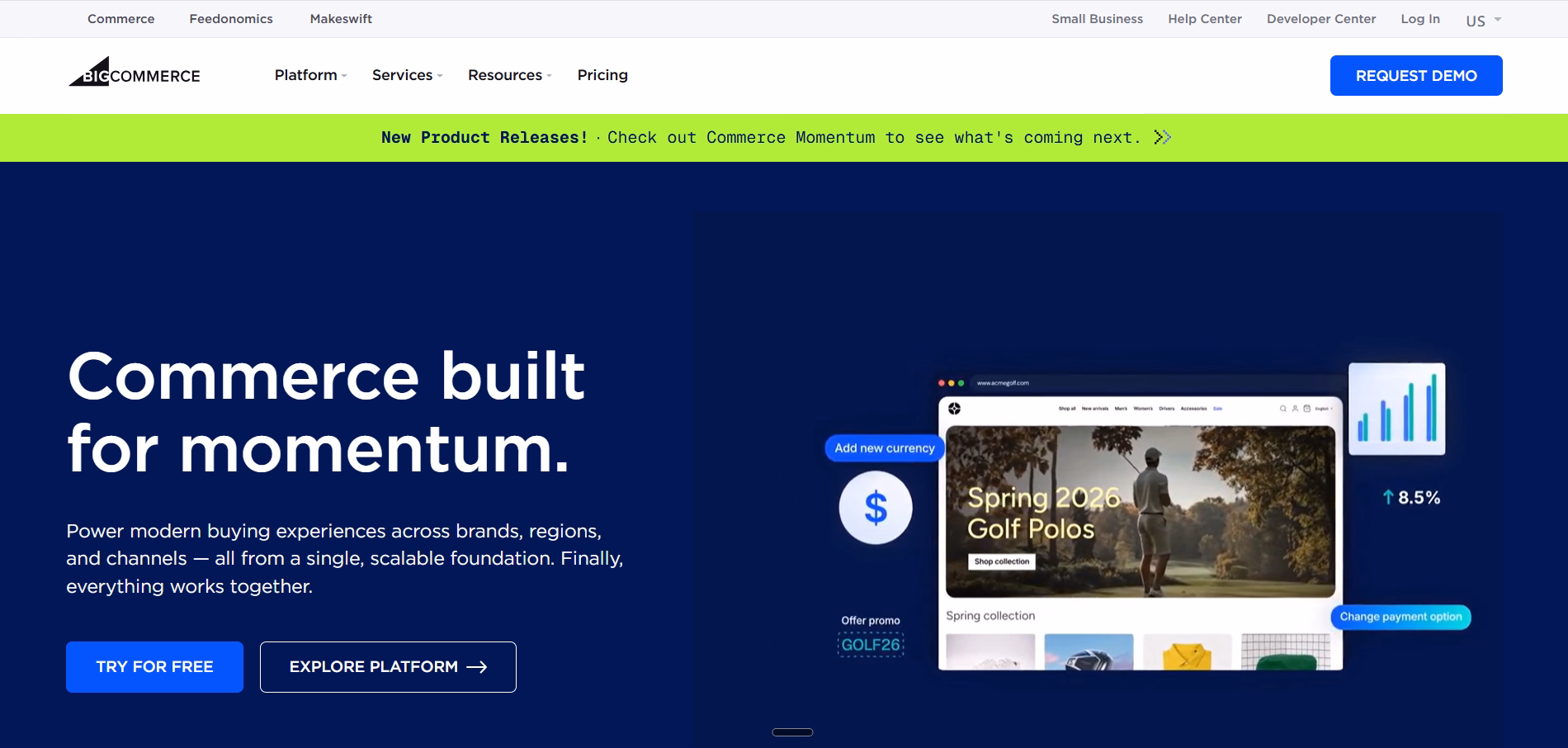
Task: Click the Offer promo label
Action: coord(871,621)
